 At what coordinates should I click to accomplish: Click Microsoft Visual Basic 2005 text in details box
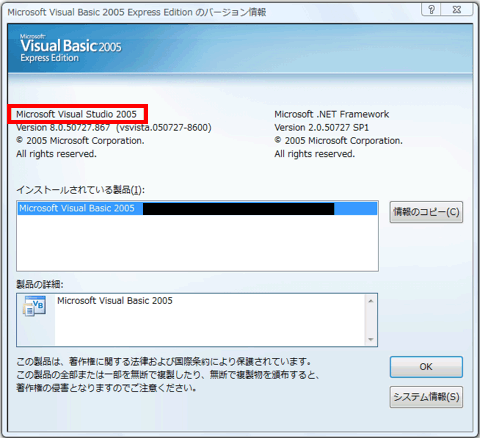click(115, 301)
